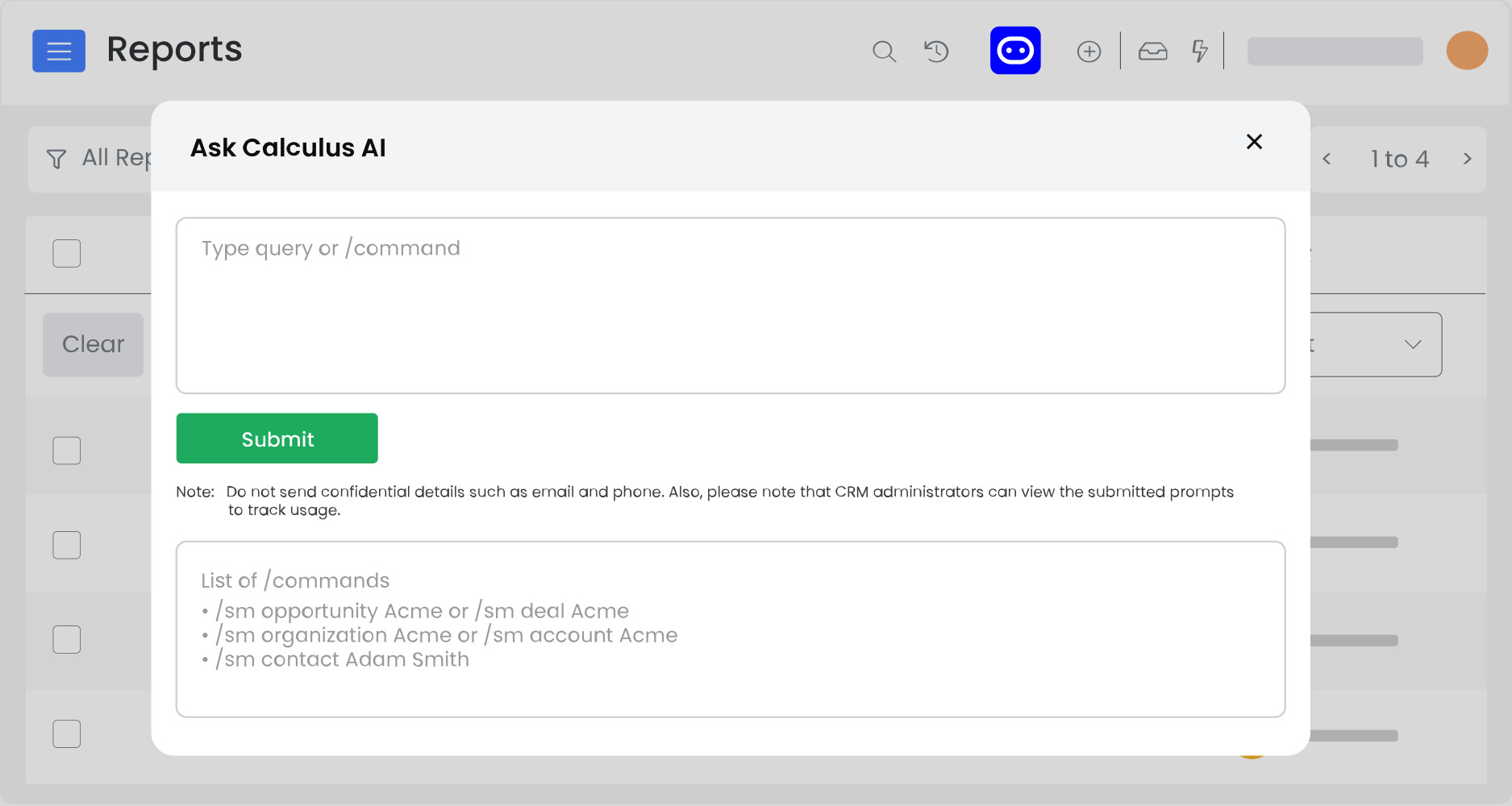Click the filter funnel icon by All Reports
1512x806 pixels.
[56, 159]
